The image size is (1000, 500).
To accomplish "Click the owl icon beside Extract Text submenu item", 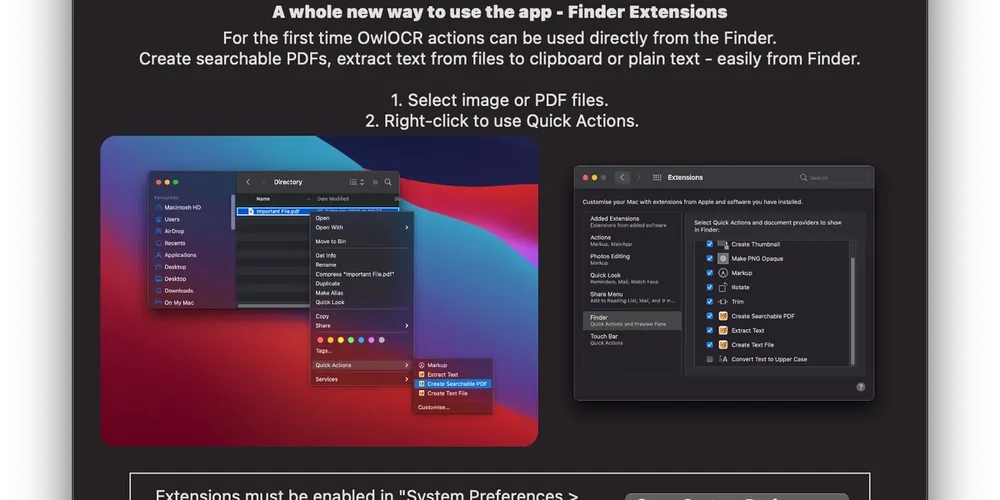I will tap(422, 375).
